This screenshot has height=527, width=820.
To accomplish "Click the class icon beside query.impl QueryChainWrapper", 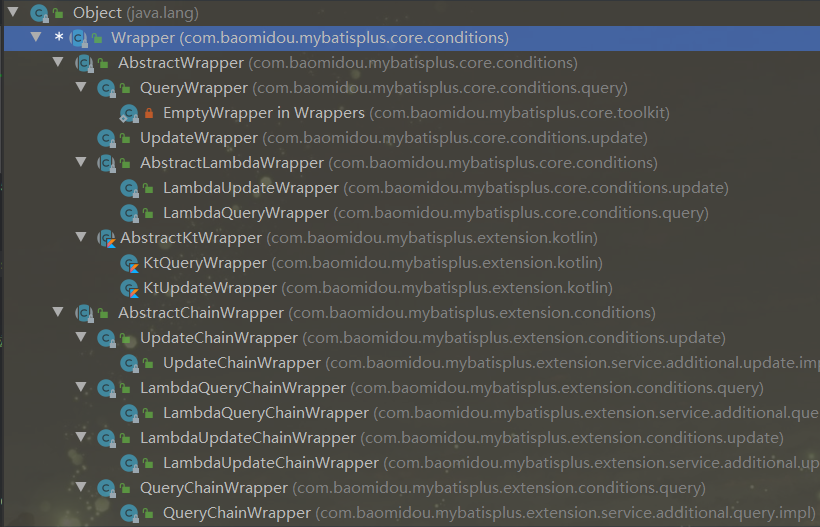I will coord(129,514).
